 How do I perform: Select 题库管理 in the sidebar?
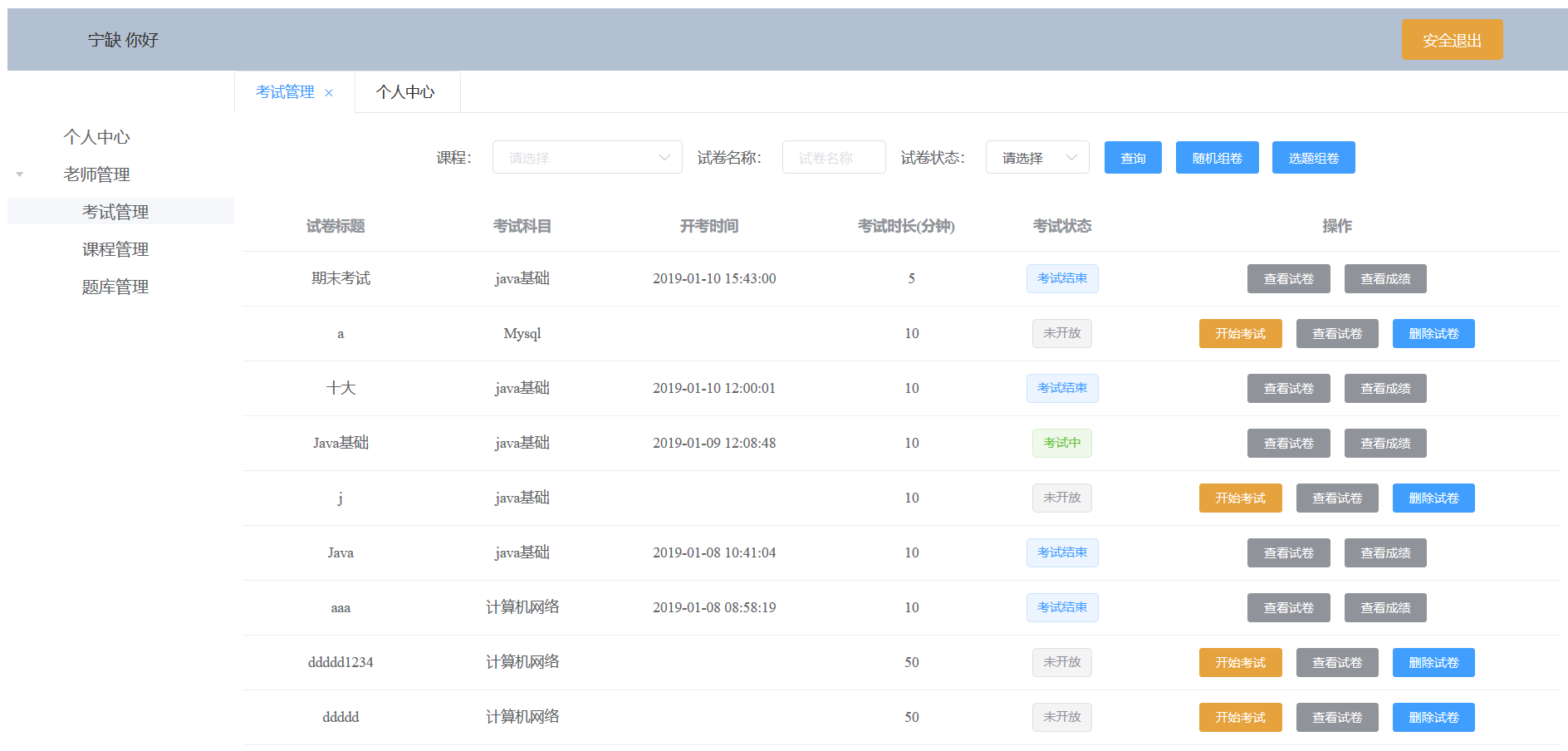[x=115, y=287]
